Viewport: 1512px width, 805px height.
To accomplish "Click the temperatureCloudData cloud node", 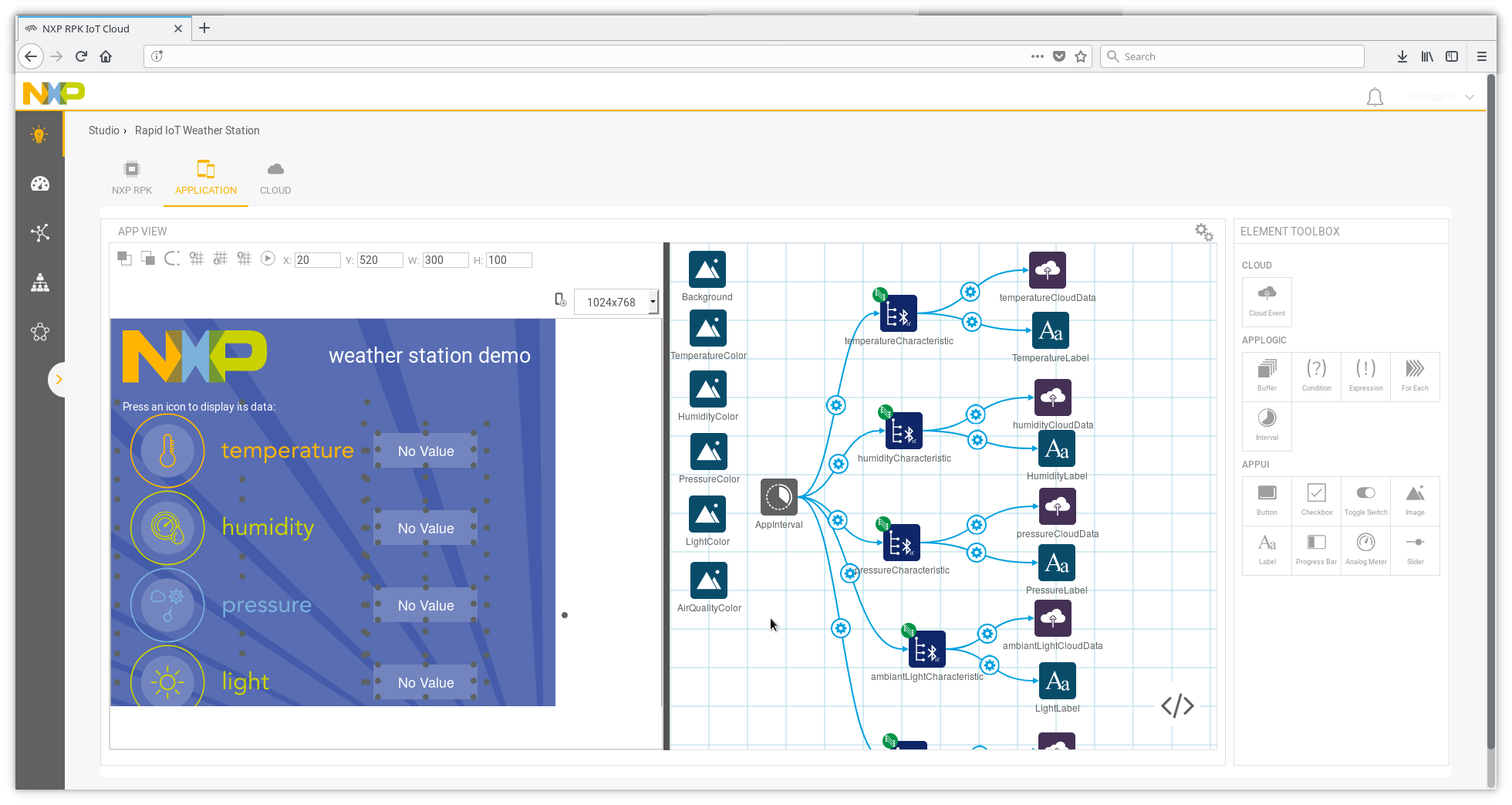I will click(1047, 270).
